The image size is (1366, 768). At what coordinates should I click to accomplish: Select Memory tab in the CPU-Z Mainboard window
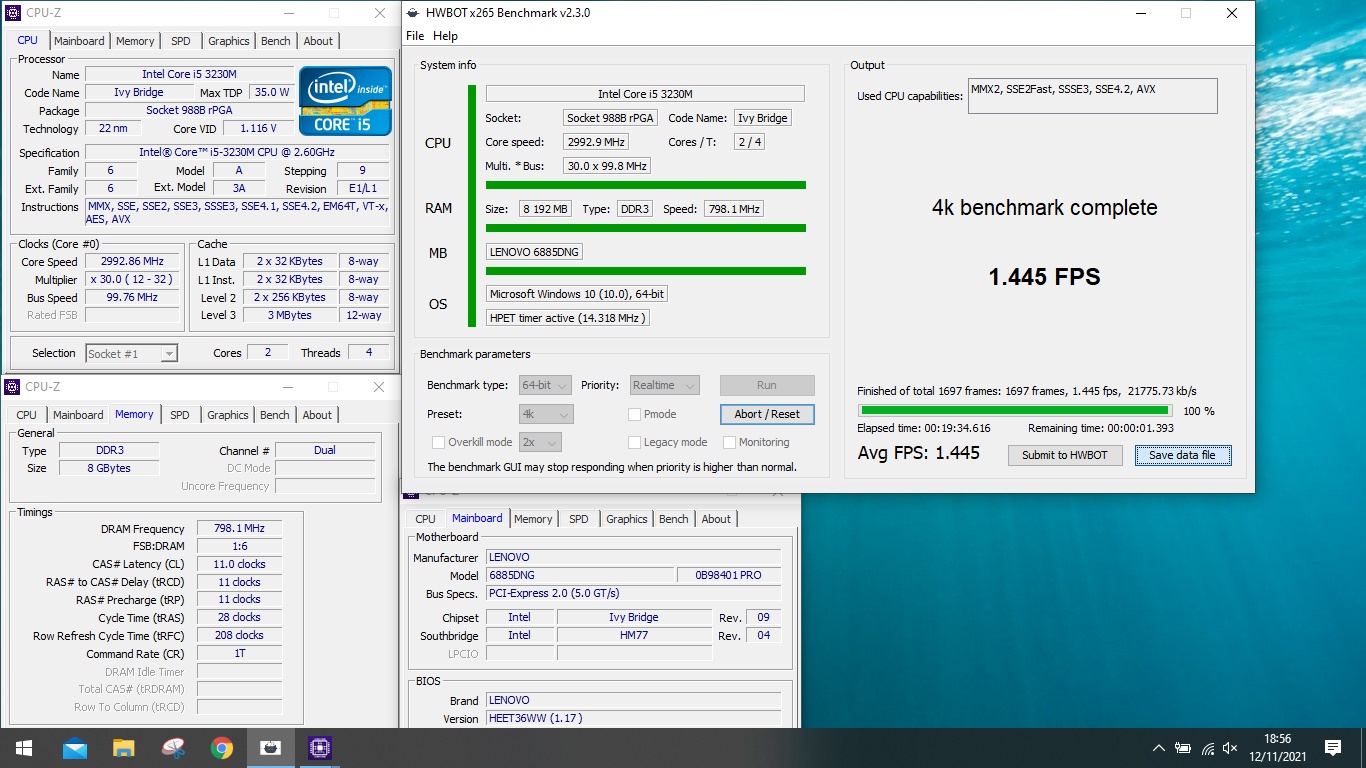[533, 519]
